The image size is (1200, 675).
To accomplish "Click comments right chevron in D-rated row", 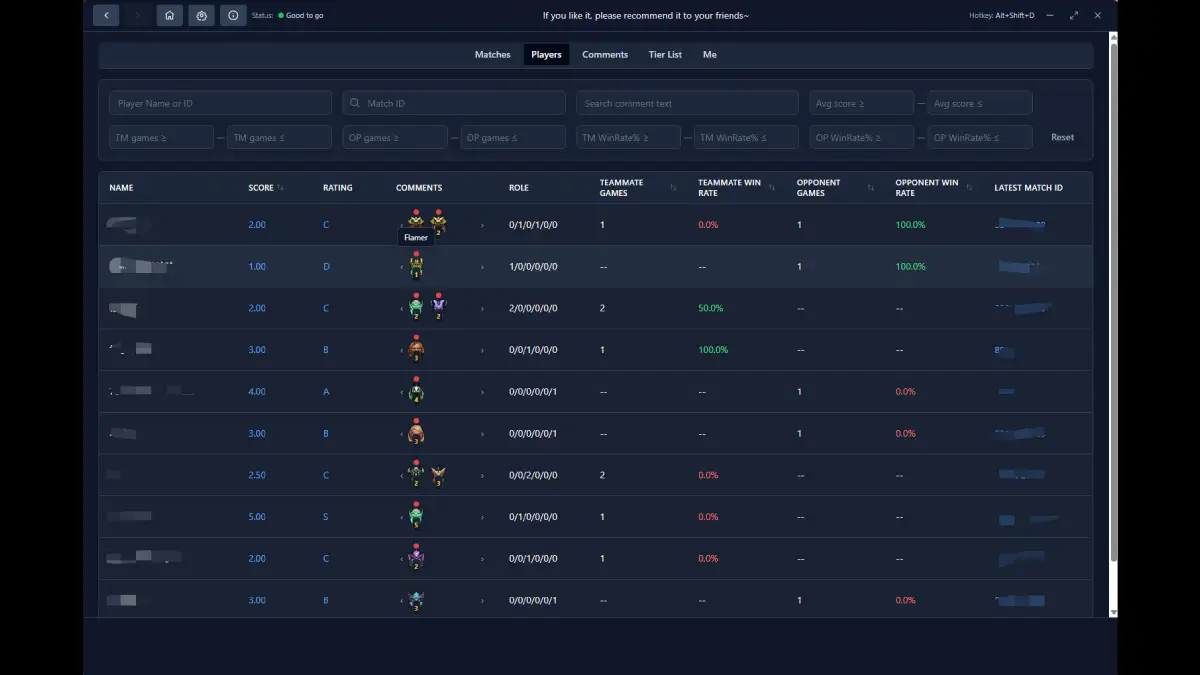I will click(482, 267).
